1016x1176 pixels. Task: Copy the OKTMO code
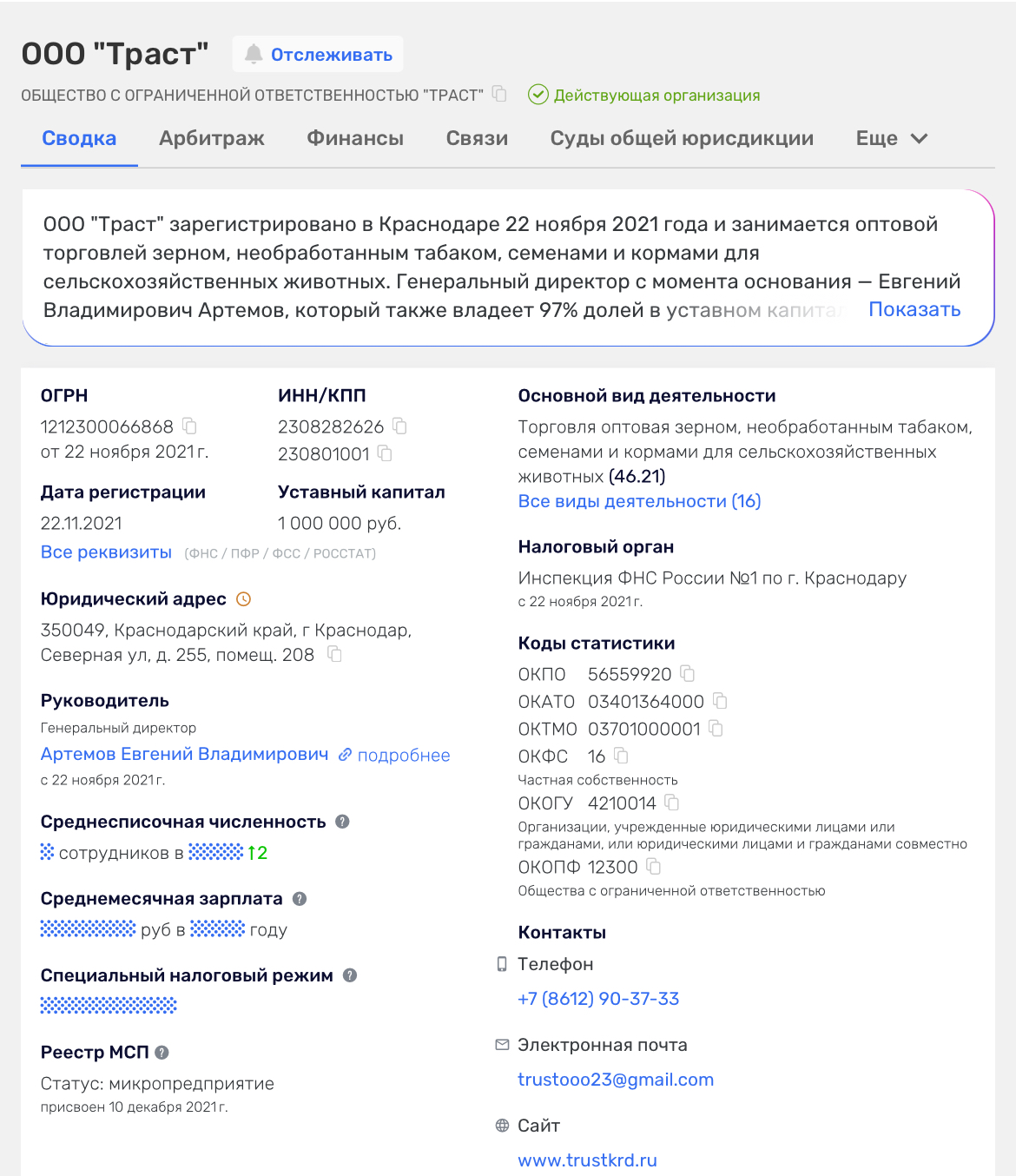point(716,729)
